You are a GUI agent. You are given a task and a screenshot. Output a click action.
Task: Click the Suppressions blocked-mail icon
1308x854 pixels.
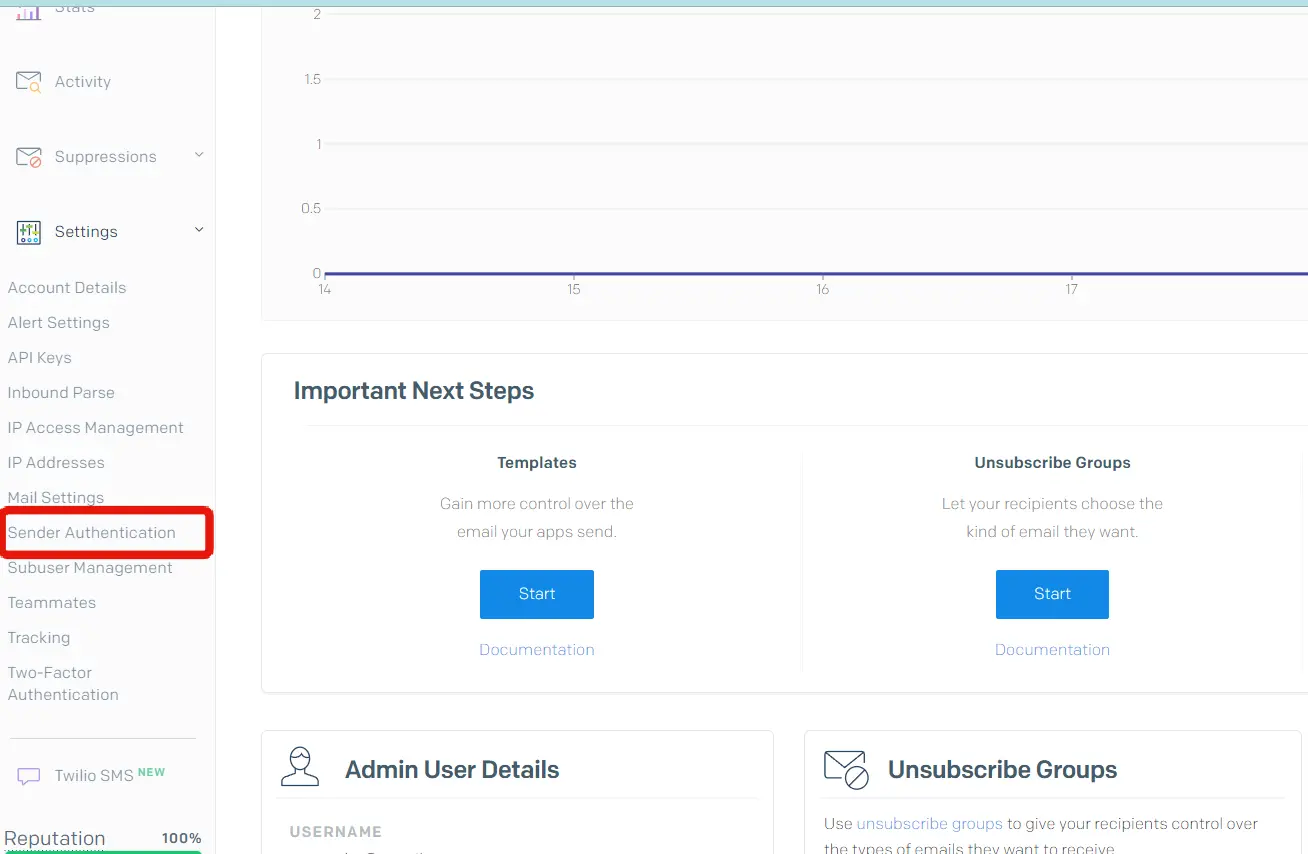point(28,157)
